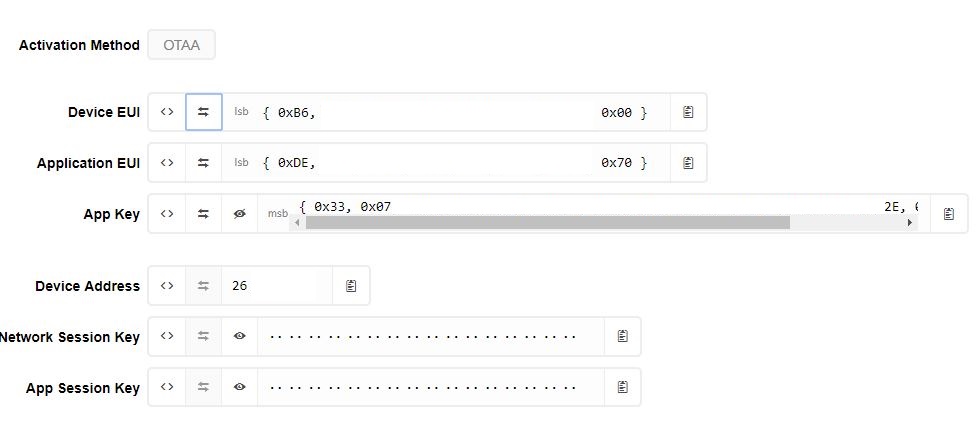Swap Application EUI byte order
The image size is (980, 430).
tap(204, 162)
